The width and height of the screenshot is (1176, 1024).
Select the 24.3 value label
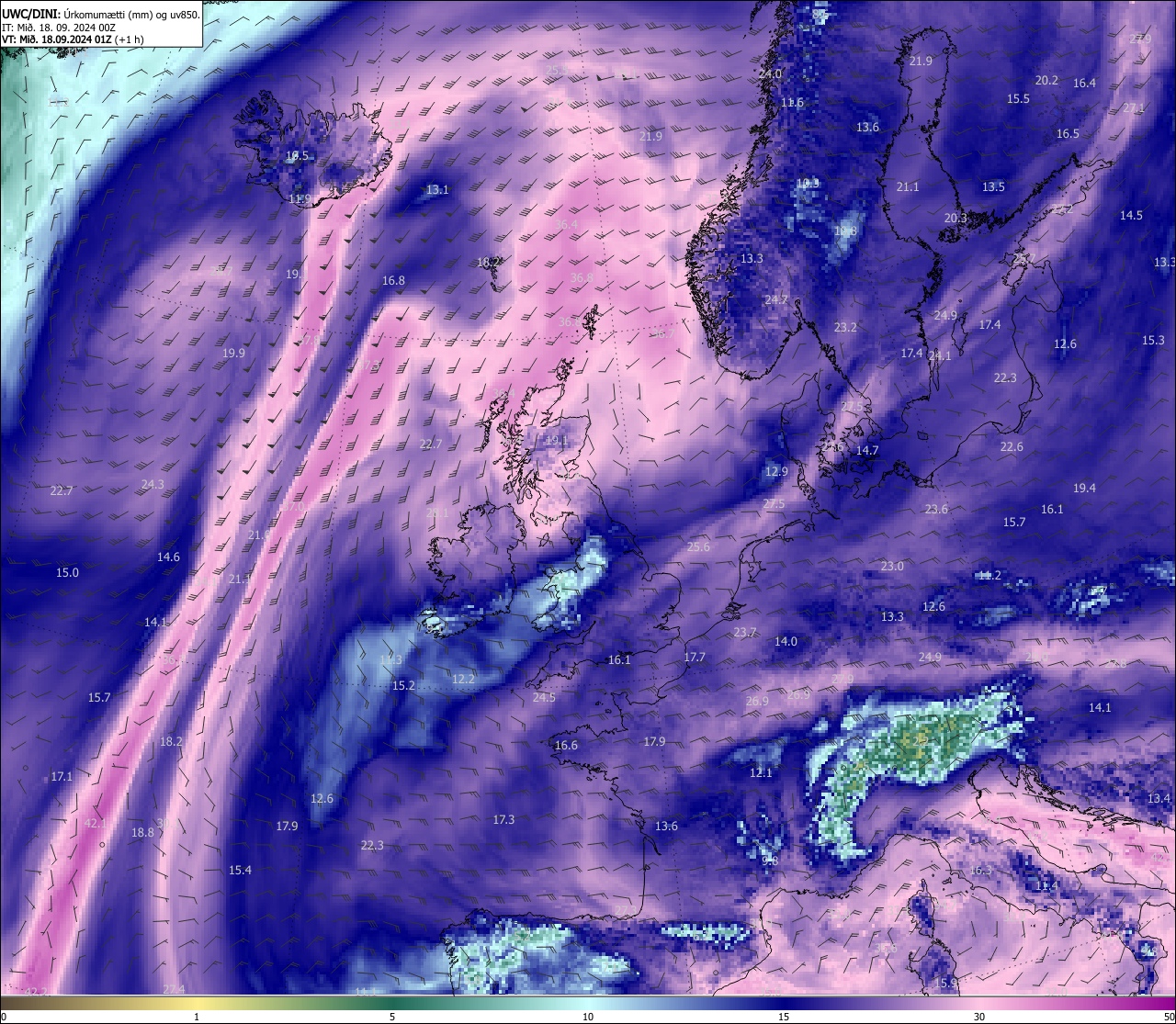point(153,485)
